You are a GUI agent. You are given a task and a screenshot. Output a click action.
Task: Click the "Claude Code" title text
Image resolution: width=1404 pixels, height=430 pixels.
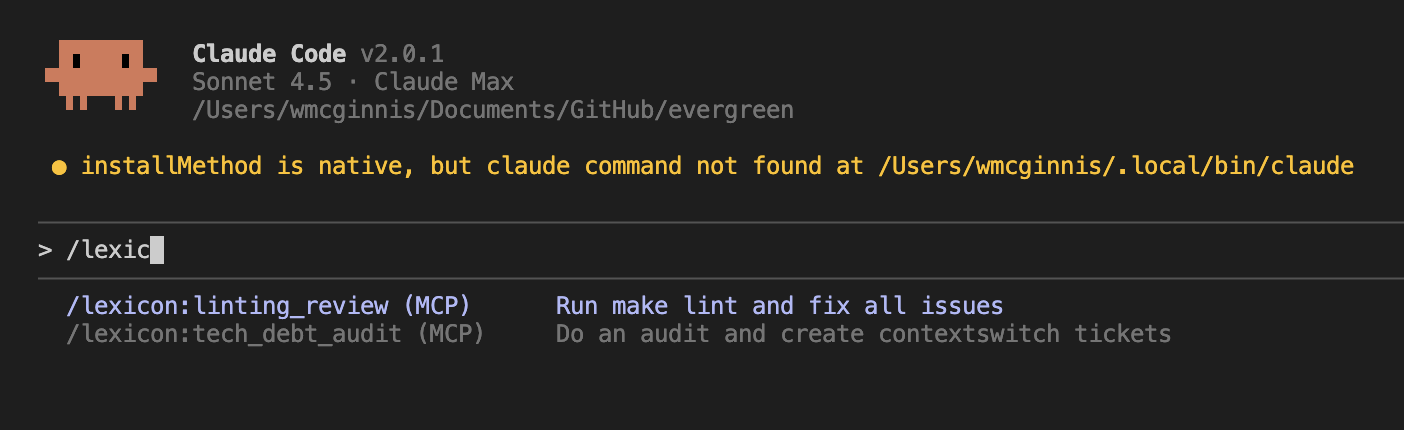pos(269,53)
